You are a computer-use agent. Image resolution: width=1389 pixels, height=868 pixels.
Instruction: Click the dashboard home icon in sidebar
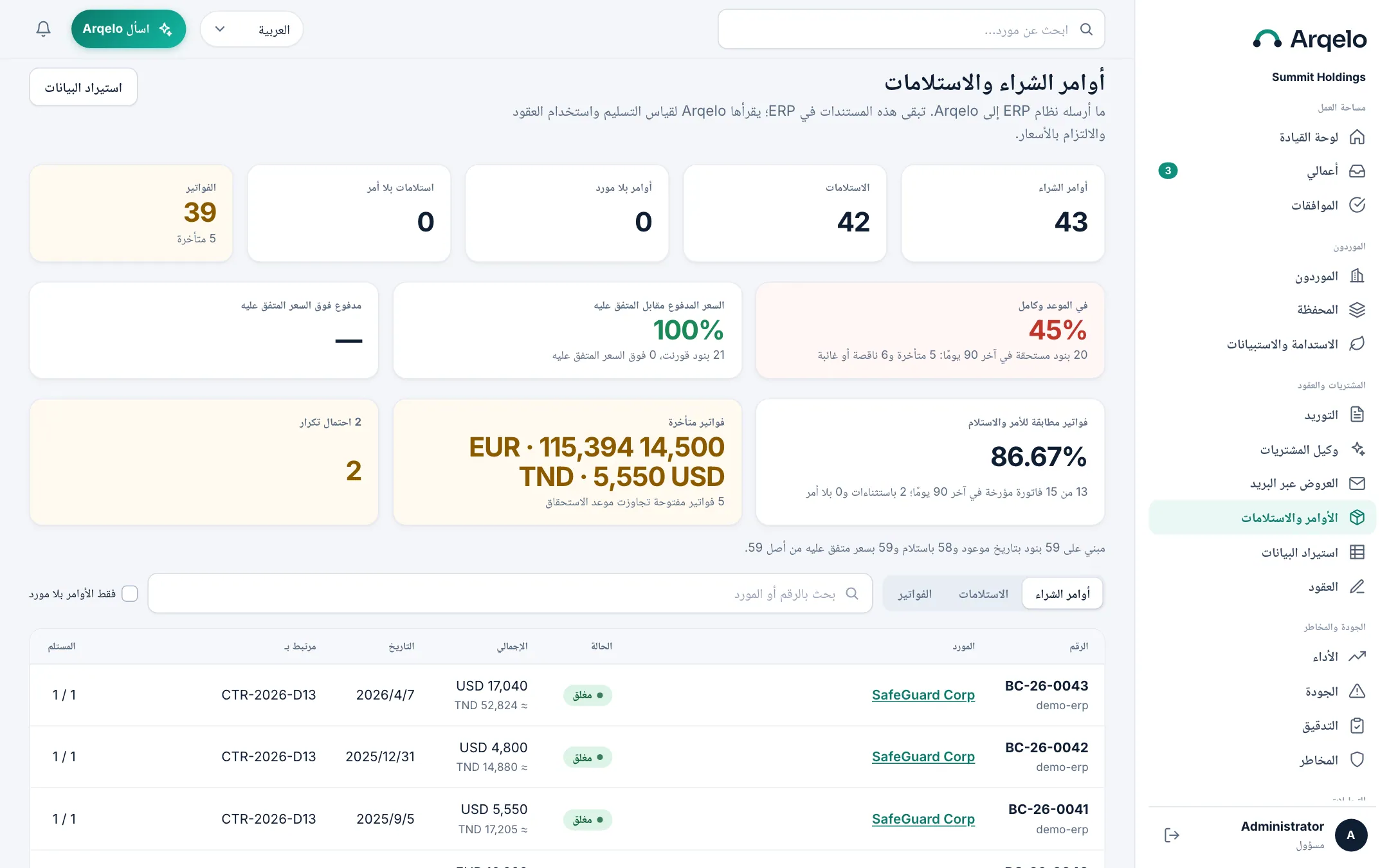point(1357,137)
